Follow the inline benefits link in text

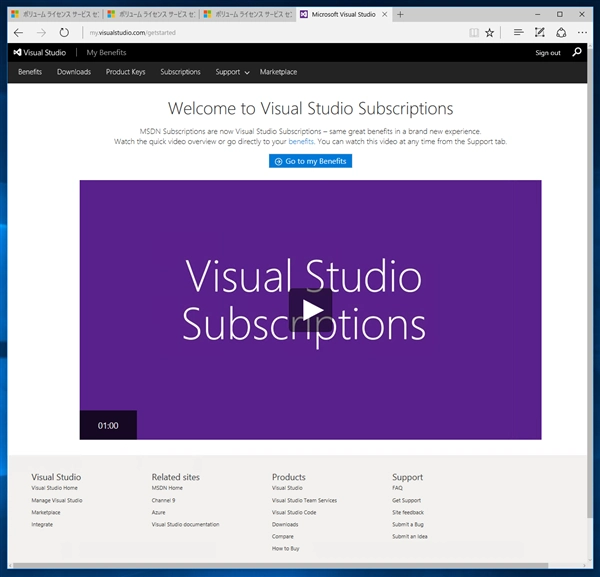301,142
